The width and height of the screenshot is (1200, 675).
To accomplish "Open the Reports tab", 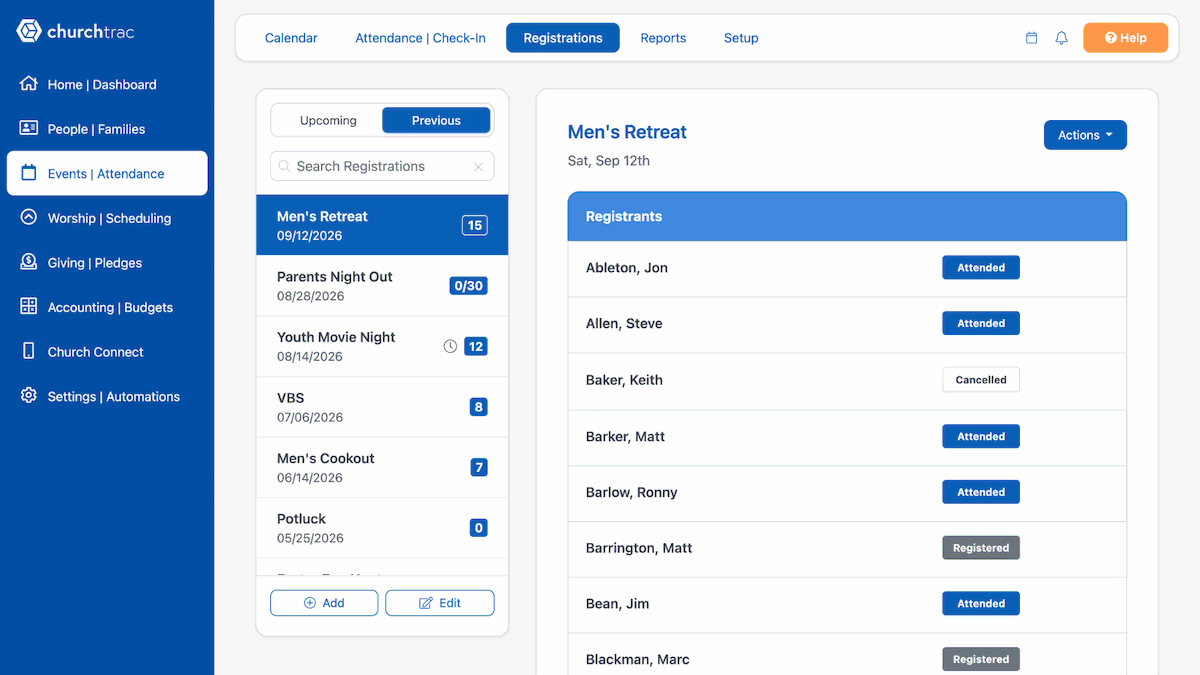I will tap(663, 38).
